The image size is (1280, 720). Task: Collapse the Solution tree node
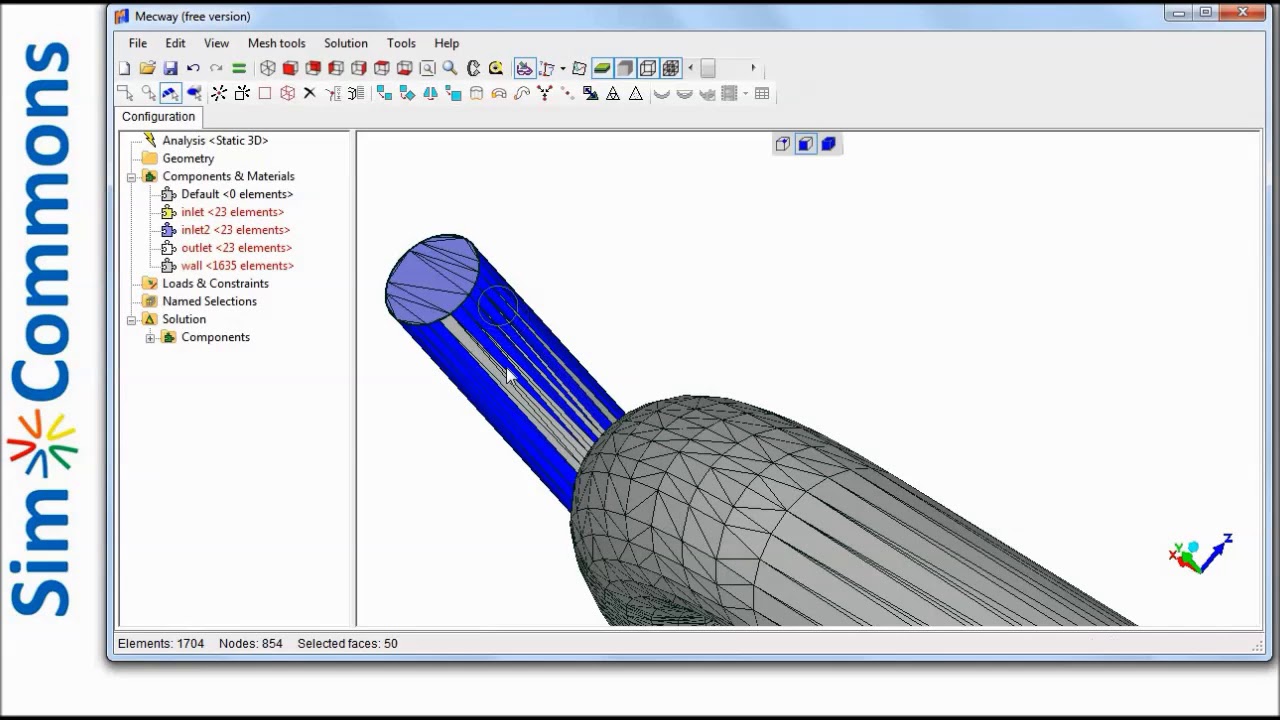131,320
